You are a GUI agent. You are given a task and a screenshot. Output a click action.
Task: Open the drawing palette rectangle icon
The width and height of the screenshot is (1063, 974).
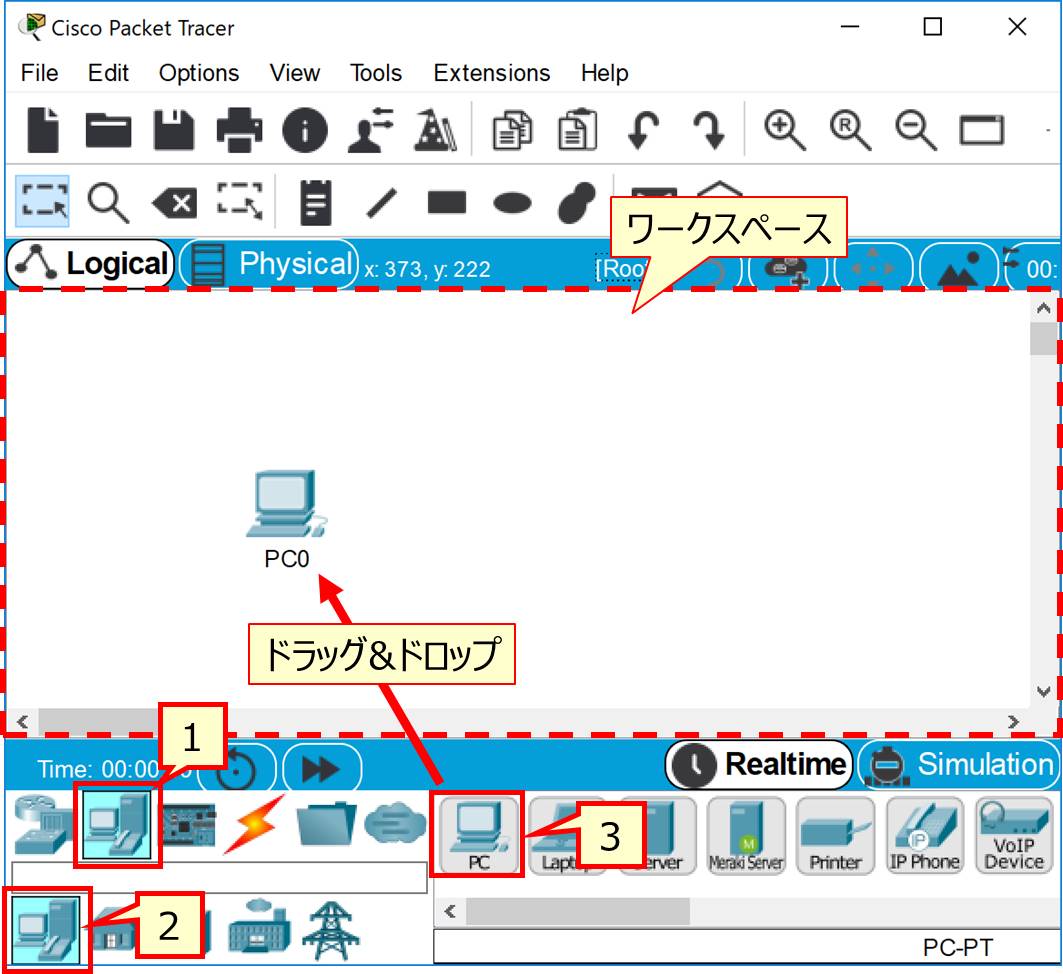982,130
